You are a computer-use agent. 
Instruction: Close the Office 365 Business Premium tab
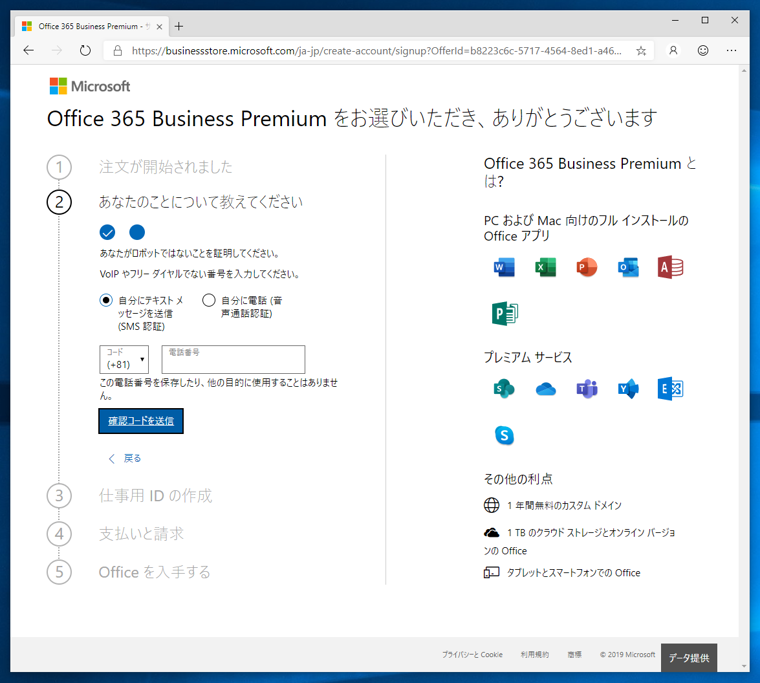(159, 27)
